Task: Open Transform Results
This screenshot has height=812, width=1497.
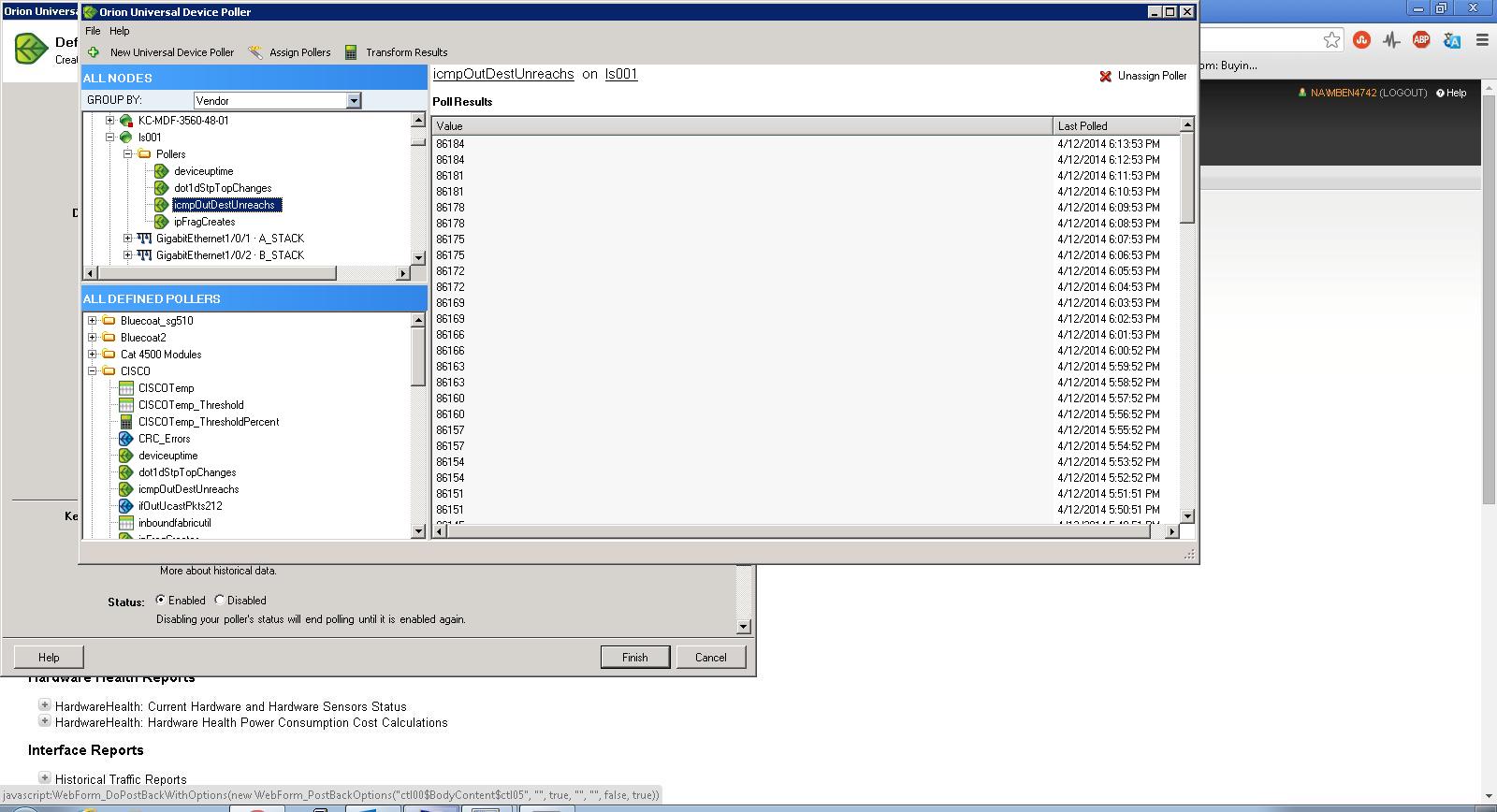Action: [407, 52]
